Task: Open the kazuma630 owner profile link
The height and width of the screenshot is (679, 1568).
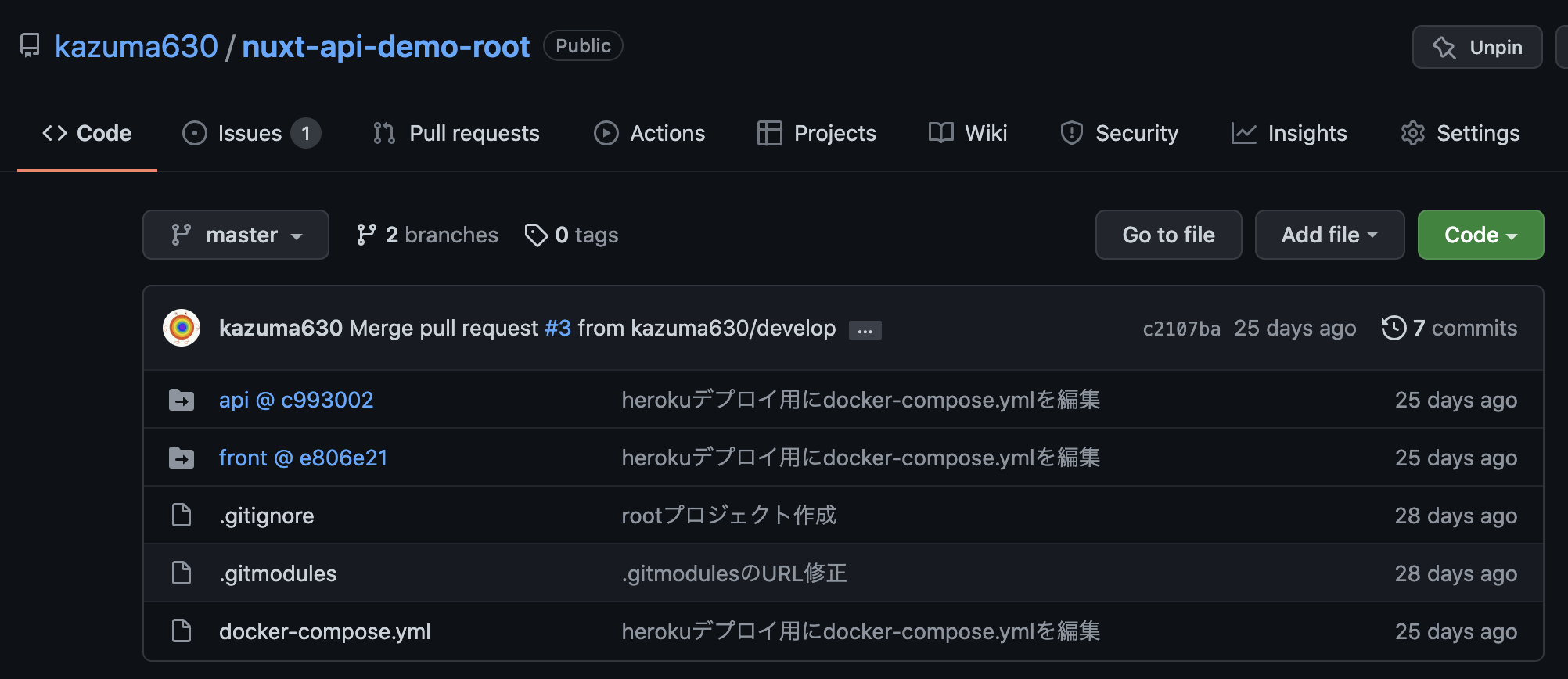Action: tap(136, 46)
